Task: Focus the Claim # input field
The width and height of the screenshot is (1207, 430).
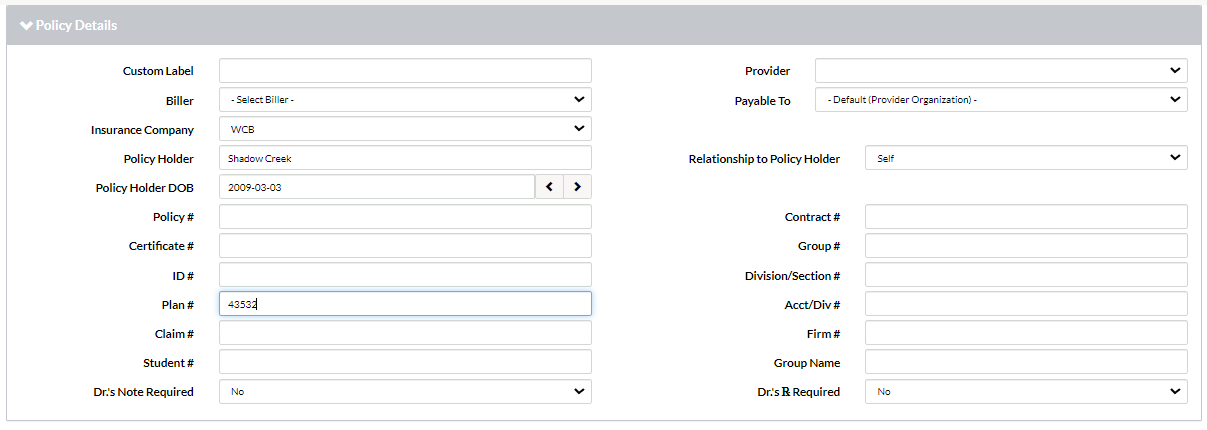Action: coord(405,333)
